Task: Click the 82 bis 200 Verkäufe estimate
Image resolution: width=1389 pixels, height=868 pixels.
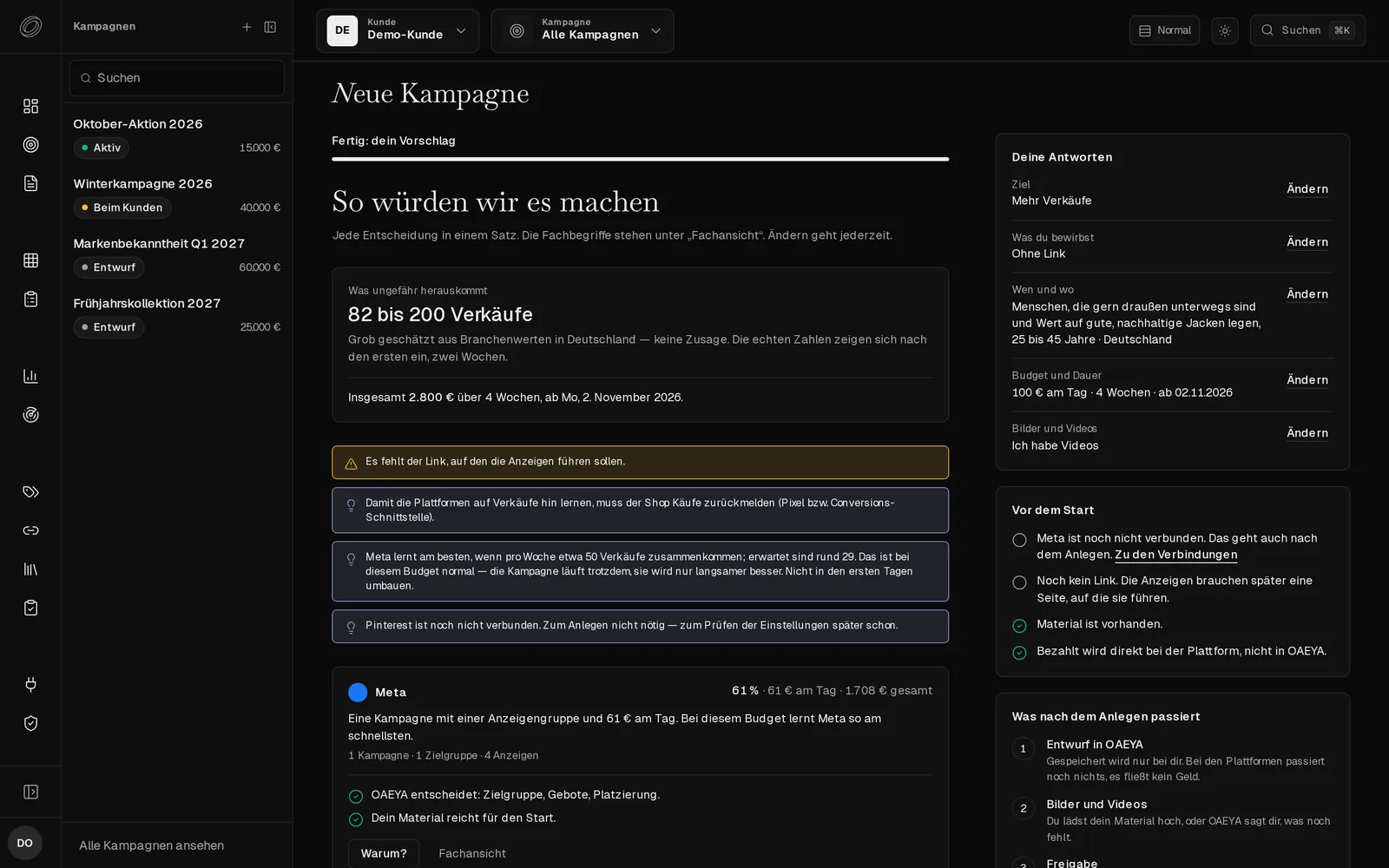Action: [440, 314]
